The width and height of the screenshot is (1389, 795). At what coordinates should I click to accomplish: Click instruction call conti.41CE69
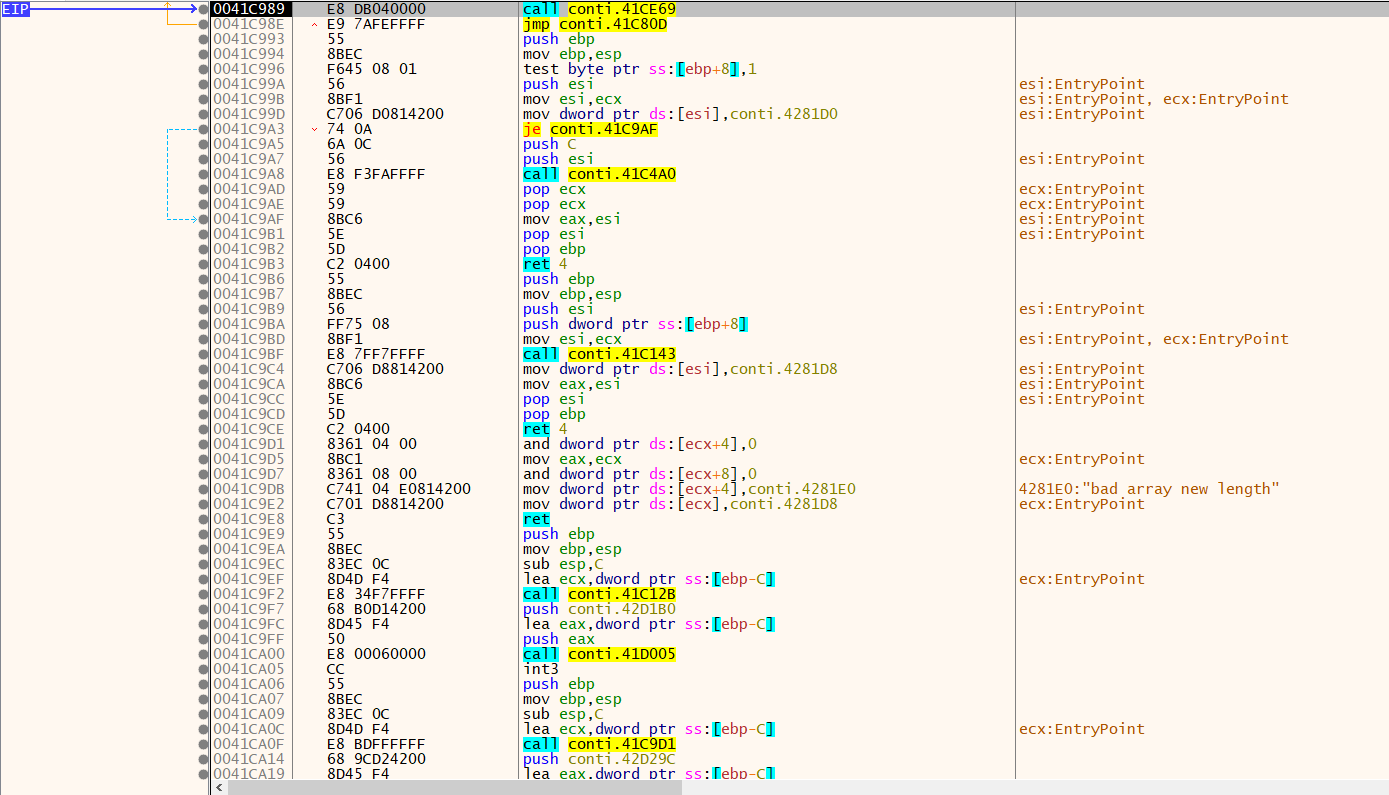(599, 9)
